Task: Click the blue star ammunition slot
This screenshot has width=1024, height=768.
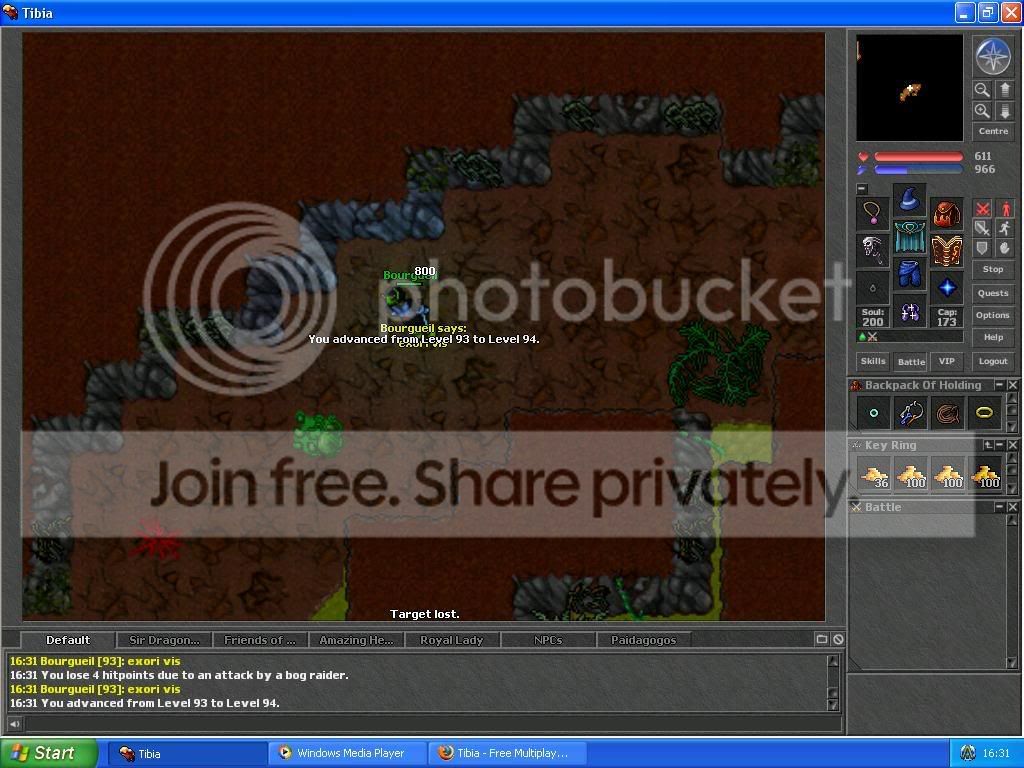Action: (946, 287)
